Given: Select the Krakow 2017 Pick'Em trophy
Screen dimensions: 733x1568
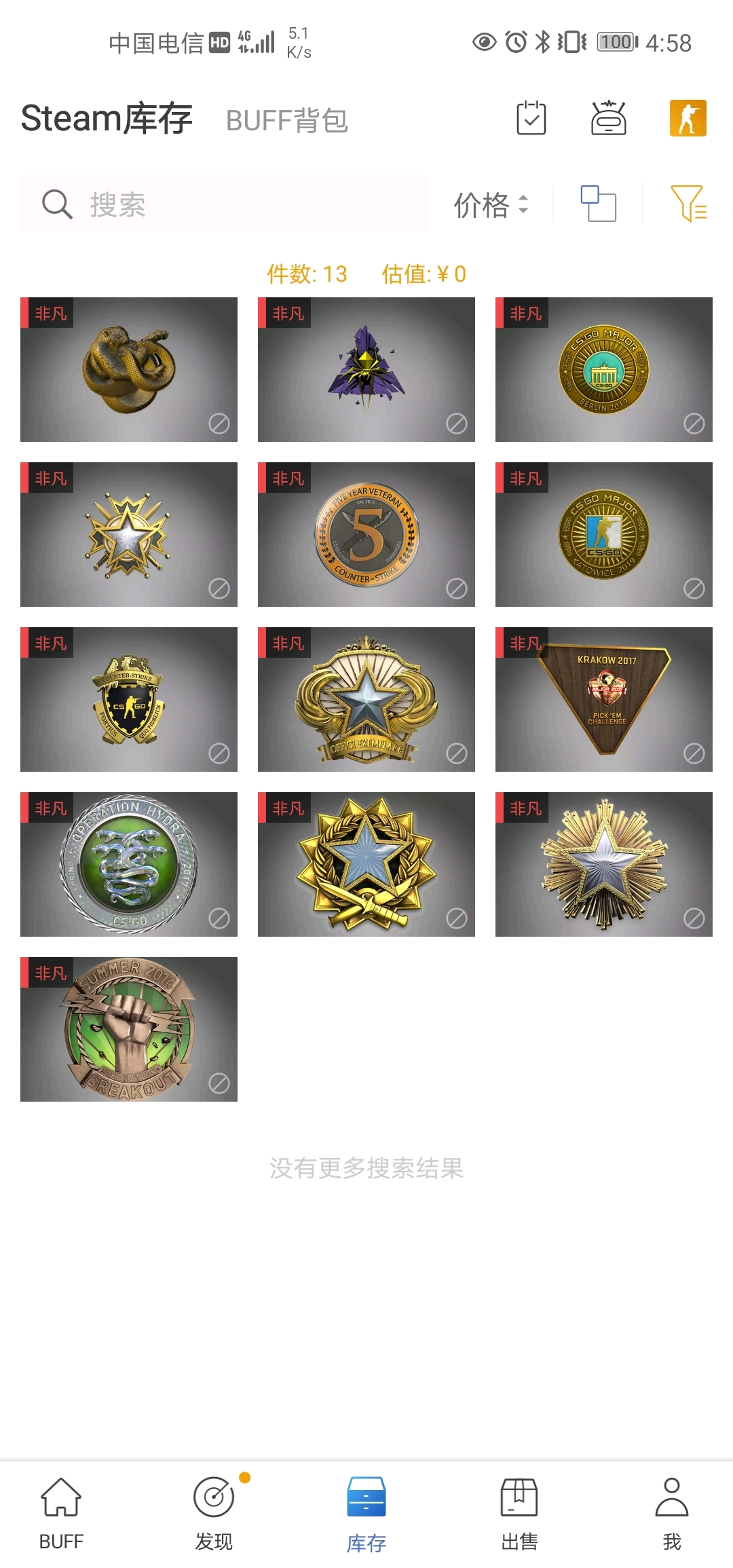Looking at the screenshot, I should tap(604, 699).
